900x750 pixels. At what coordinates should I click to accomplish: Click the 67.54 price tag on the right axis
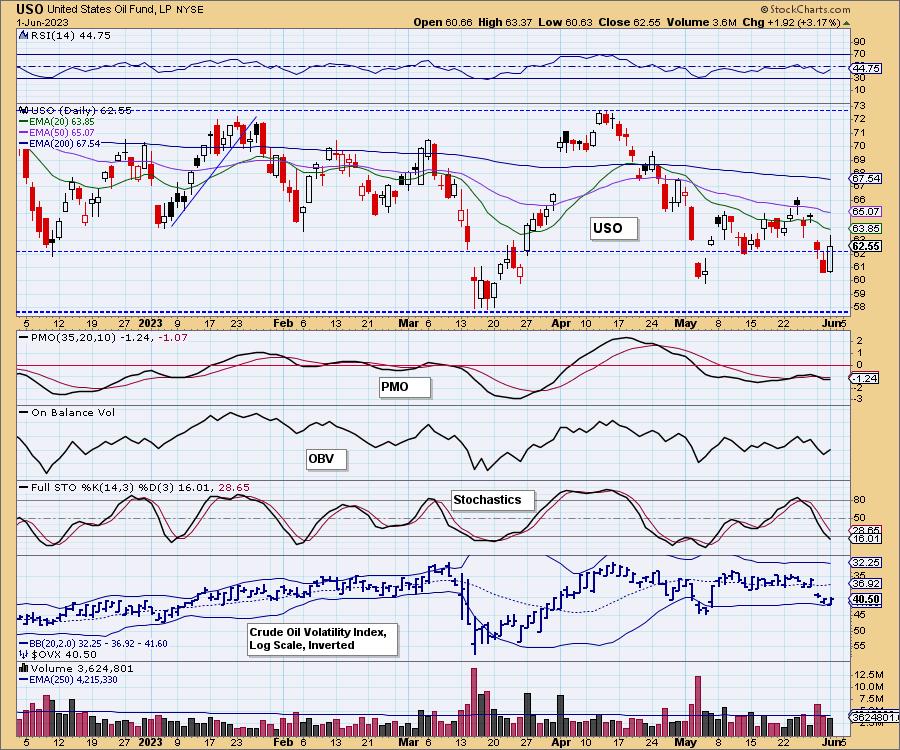867,178
